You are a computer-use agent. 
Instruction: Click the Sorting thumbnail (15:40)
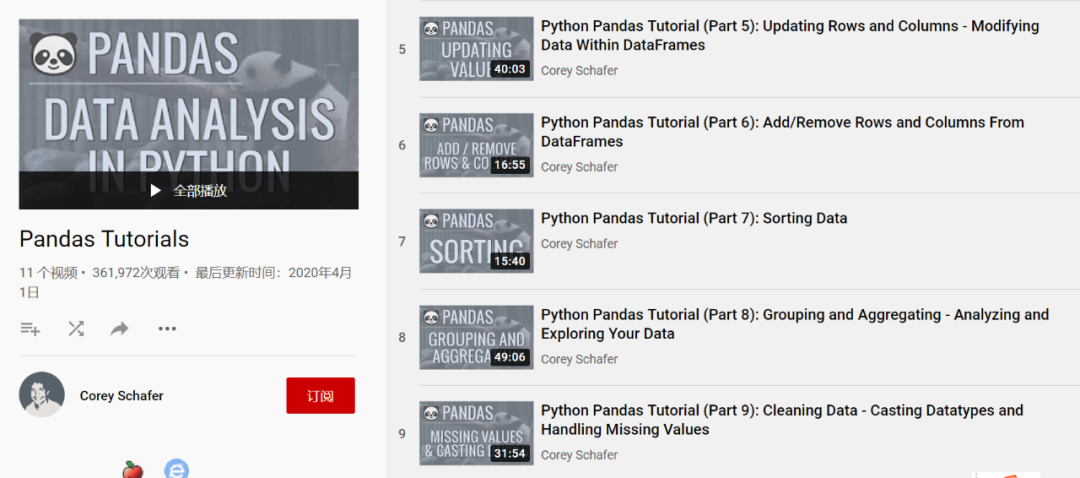point(476,241)
